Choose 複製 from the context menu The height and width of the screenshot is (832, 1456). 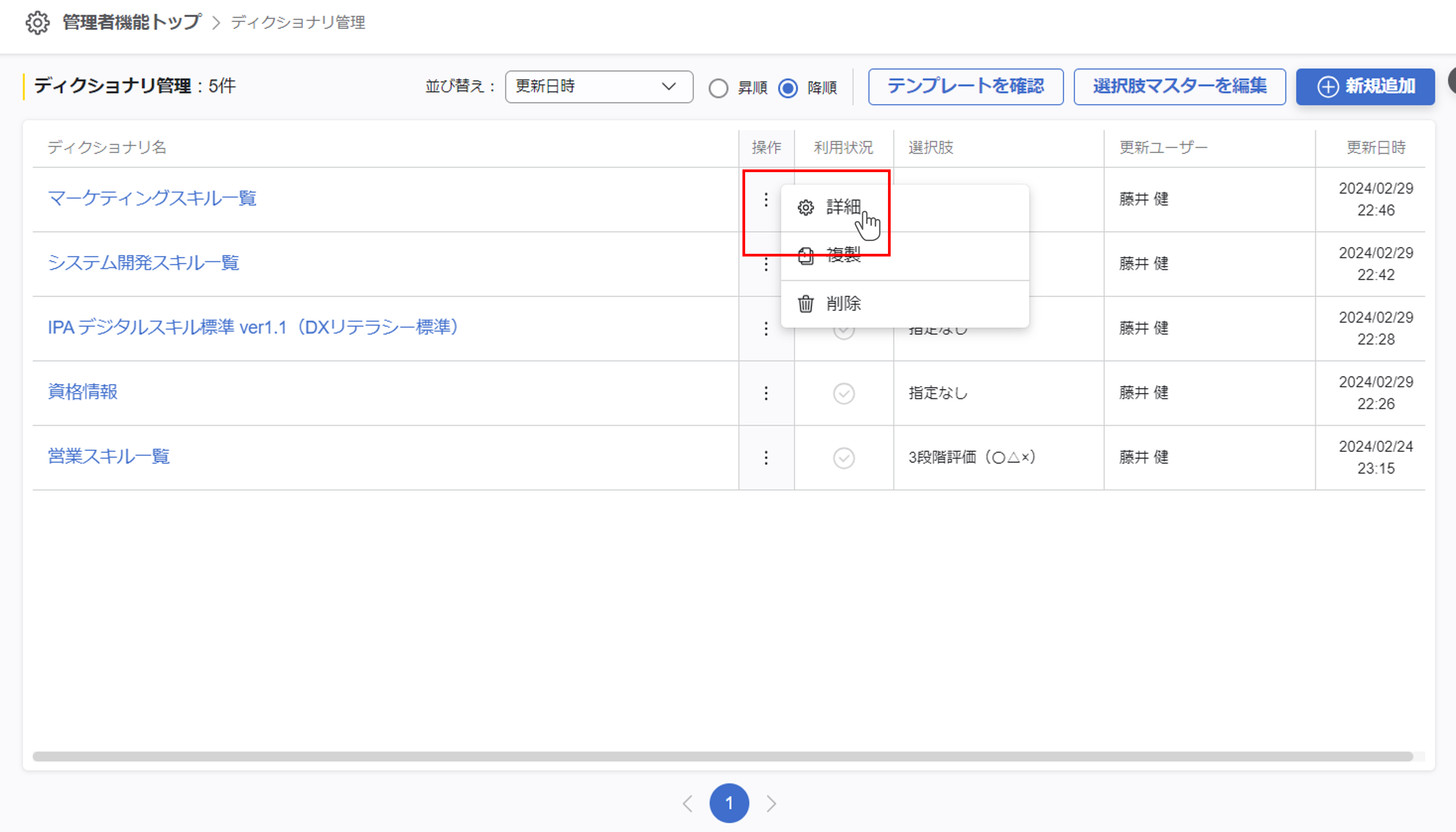pos(843,255)
